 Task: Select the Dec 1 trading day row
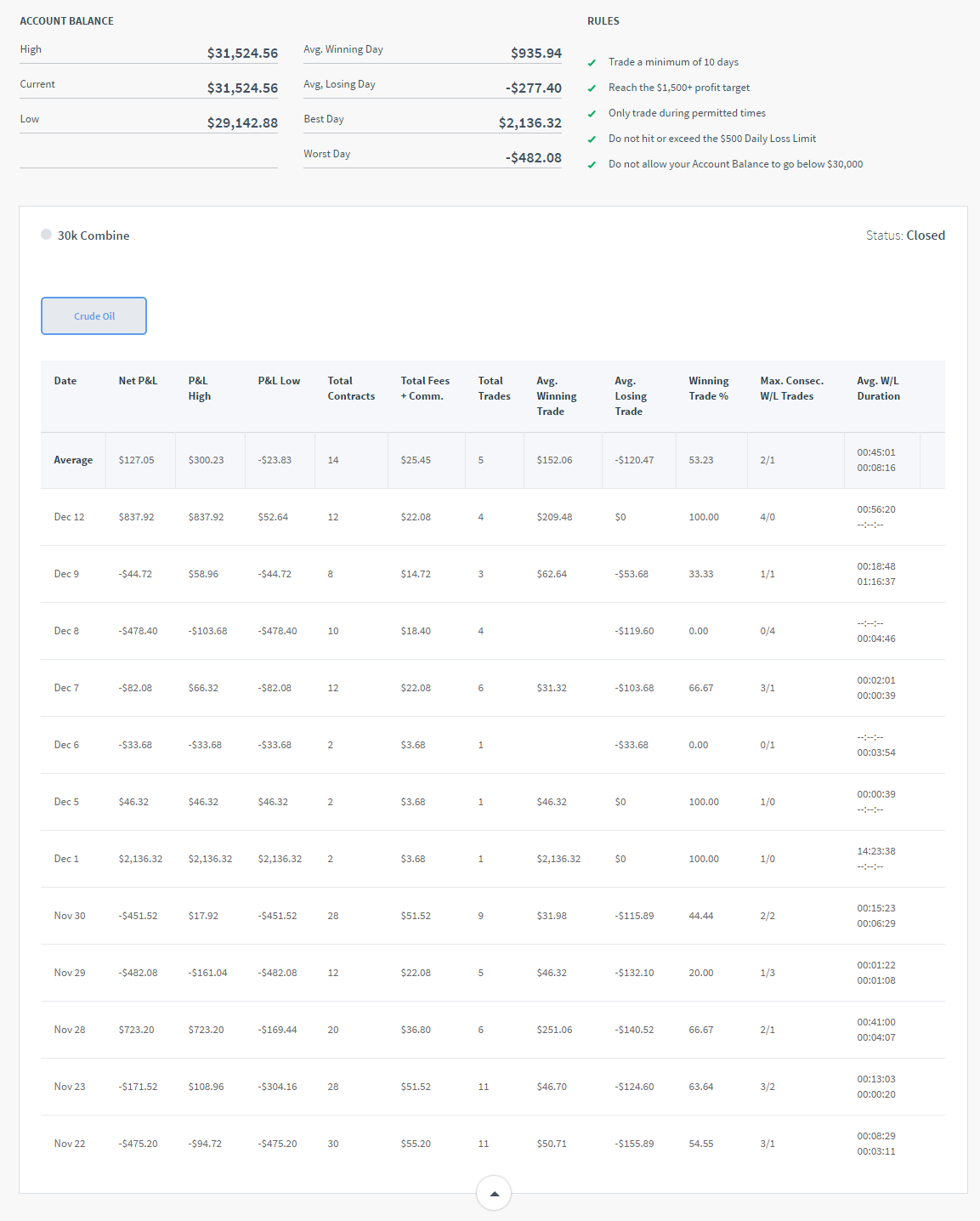click(x=66, y=859)
